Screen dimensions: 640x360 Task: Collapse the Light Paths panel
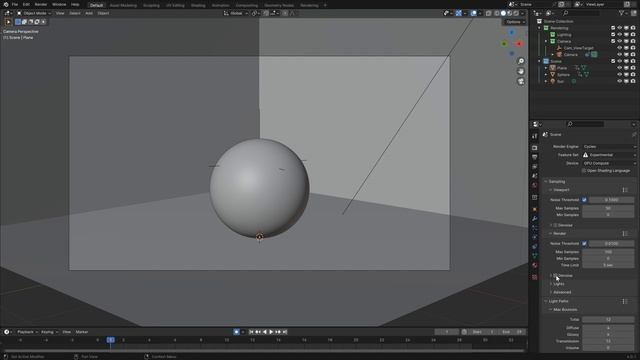point(546,301)
